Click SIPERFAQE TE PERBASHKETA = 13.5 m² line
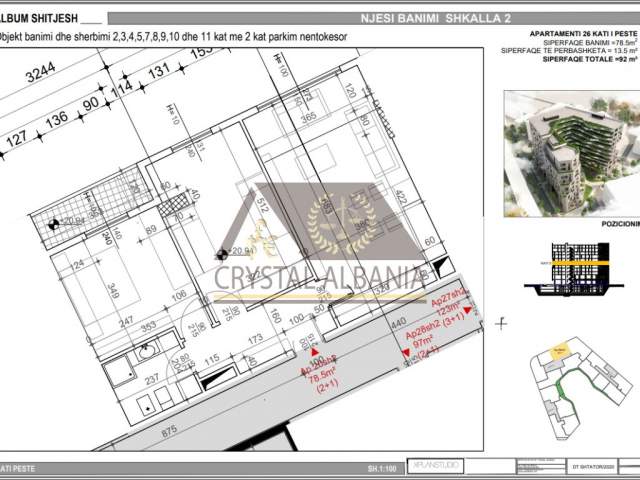This screenshot has width=640, height=480. [x=569, y=51]
